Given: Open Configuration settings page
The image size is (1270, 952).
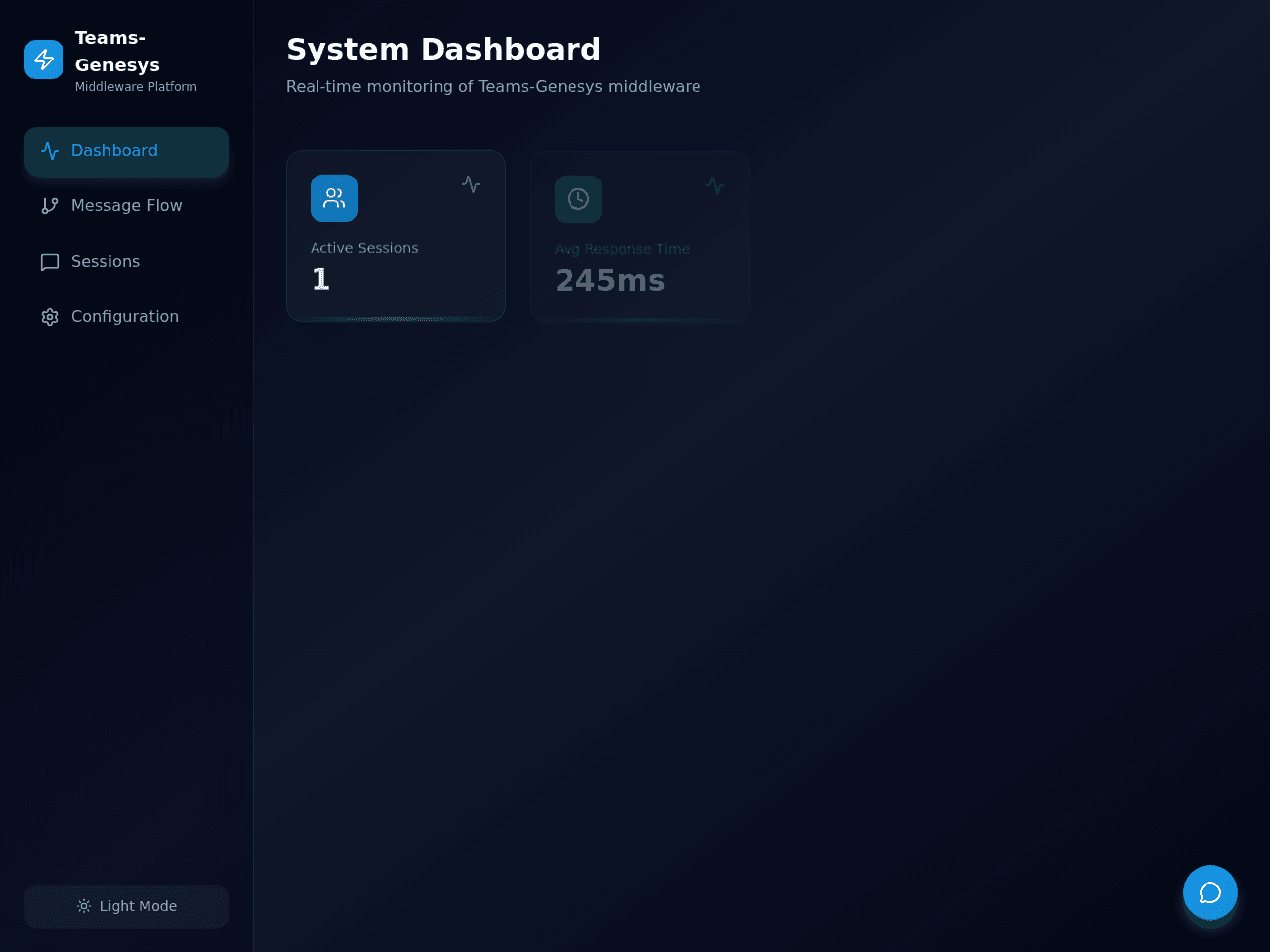Looking at the screenshot, I should [127, 317].
